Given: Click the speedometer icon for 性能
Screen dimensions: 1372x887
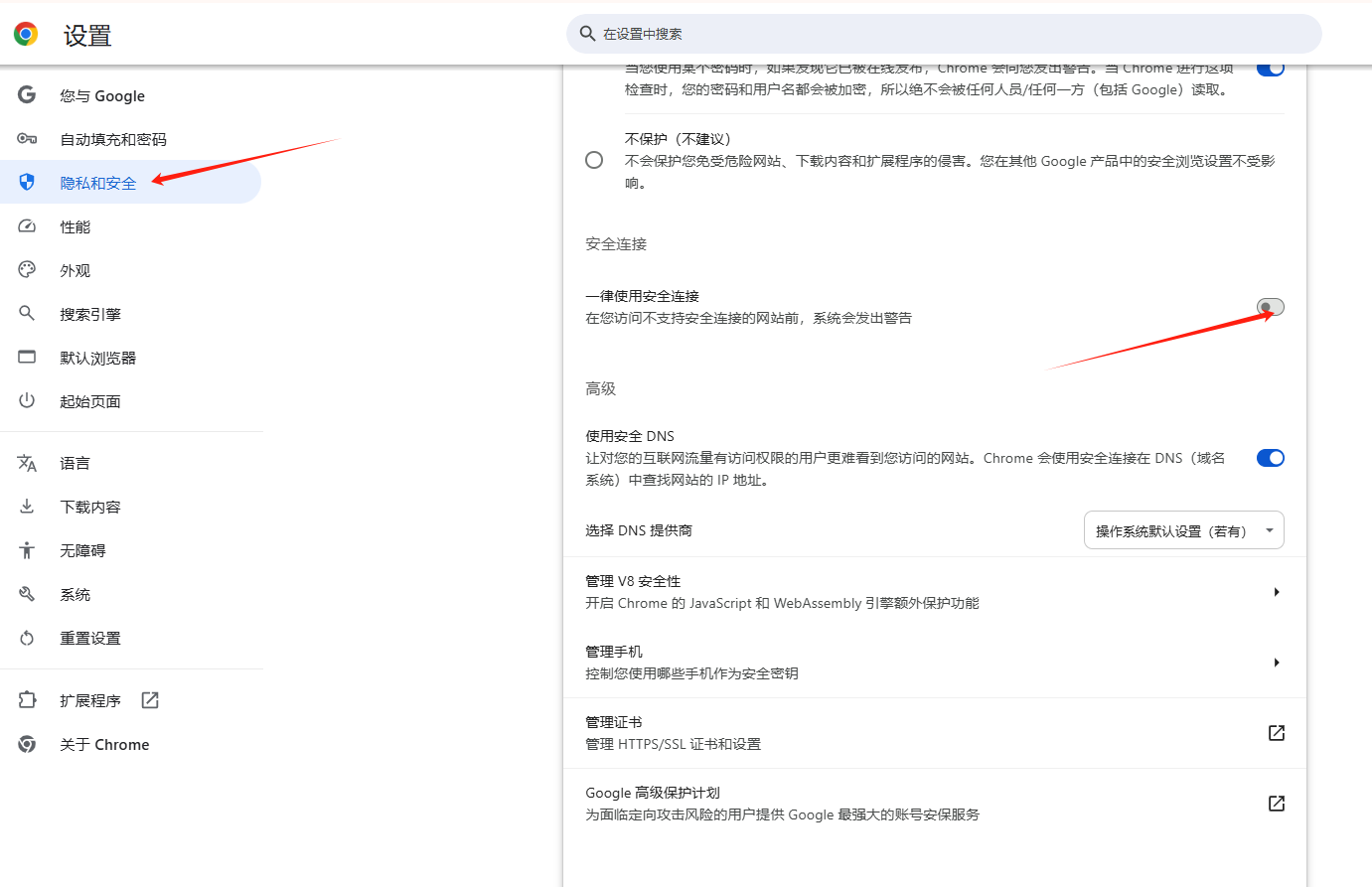Looking at the screenshot, I should (x=27, y=226).
